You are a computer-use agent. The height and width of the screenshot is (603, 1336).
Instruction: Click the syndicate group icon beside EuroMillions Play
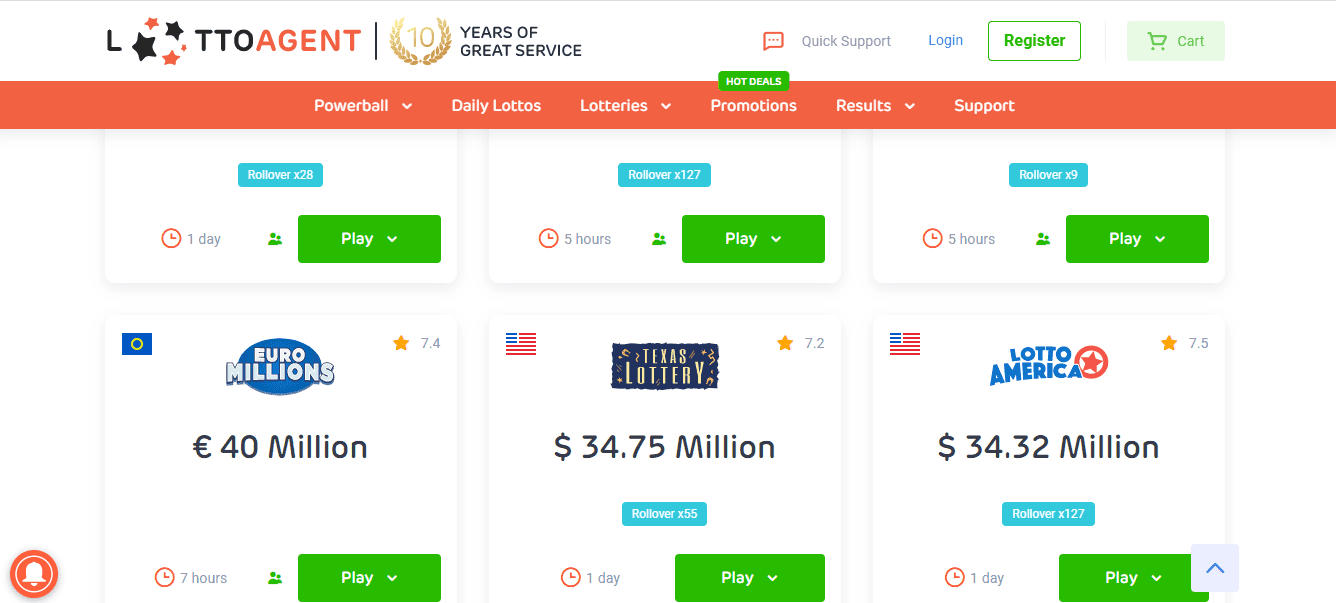275,578
